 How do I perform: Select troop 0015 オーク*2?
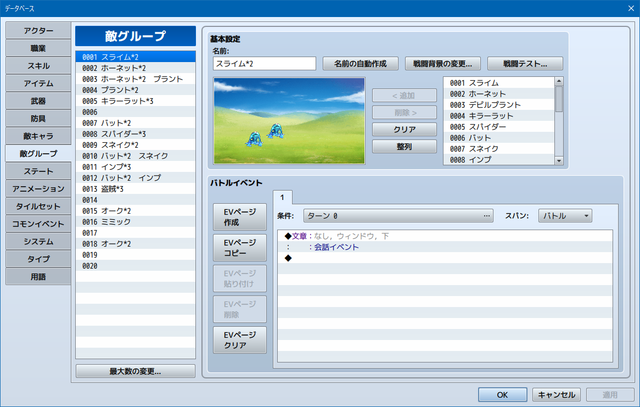tap(136, 211)
